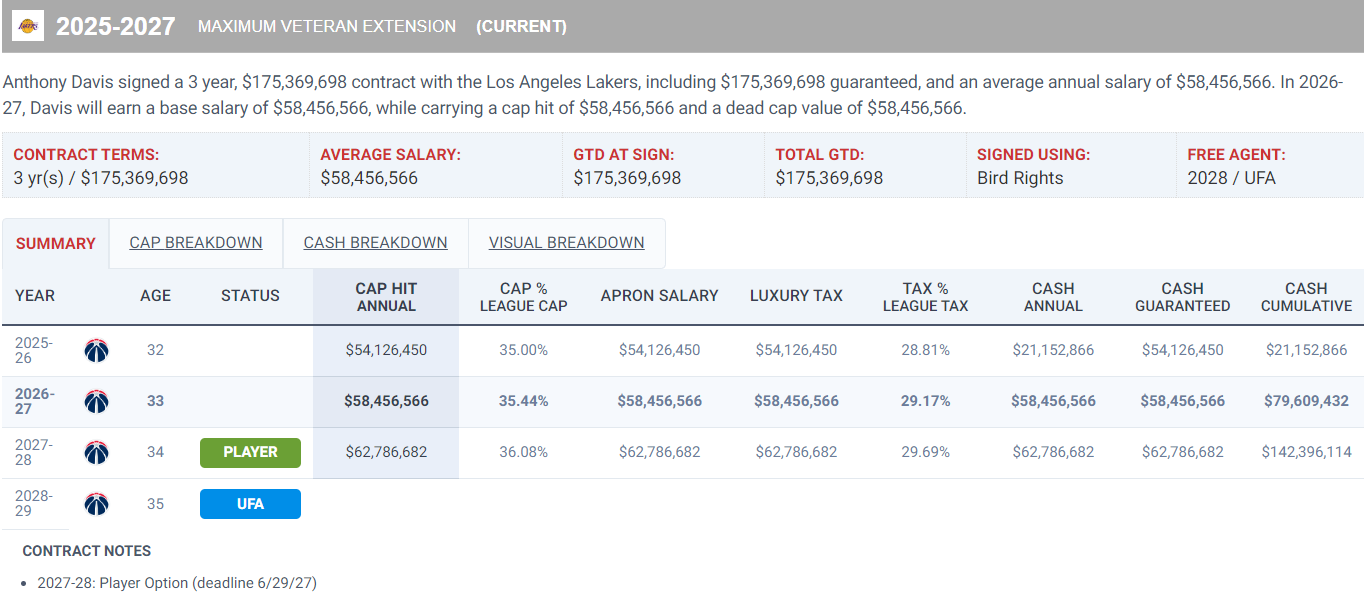Click the 2028-29 year cell
The width and height of the screenshot is (1364, 604).
coord(34,503)
